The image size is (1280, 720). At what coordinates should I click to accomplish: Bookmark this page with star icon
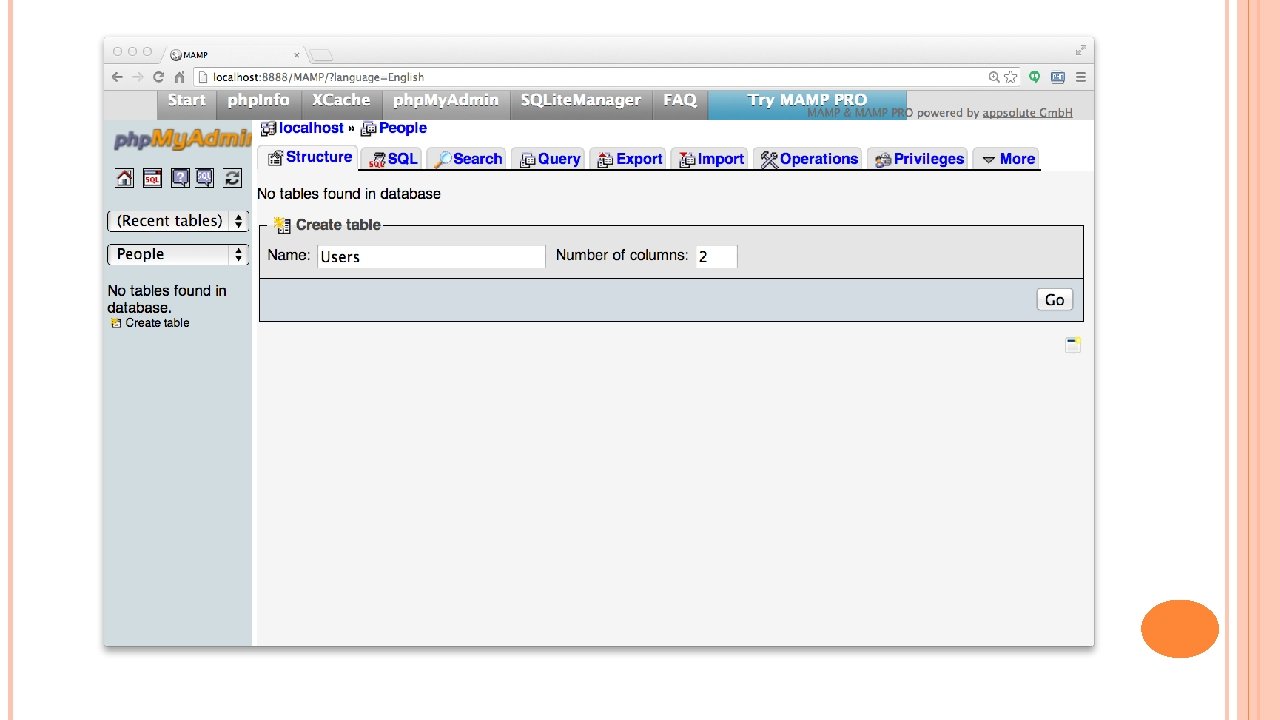pyautogui.click(x=1010, y=77)
